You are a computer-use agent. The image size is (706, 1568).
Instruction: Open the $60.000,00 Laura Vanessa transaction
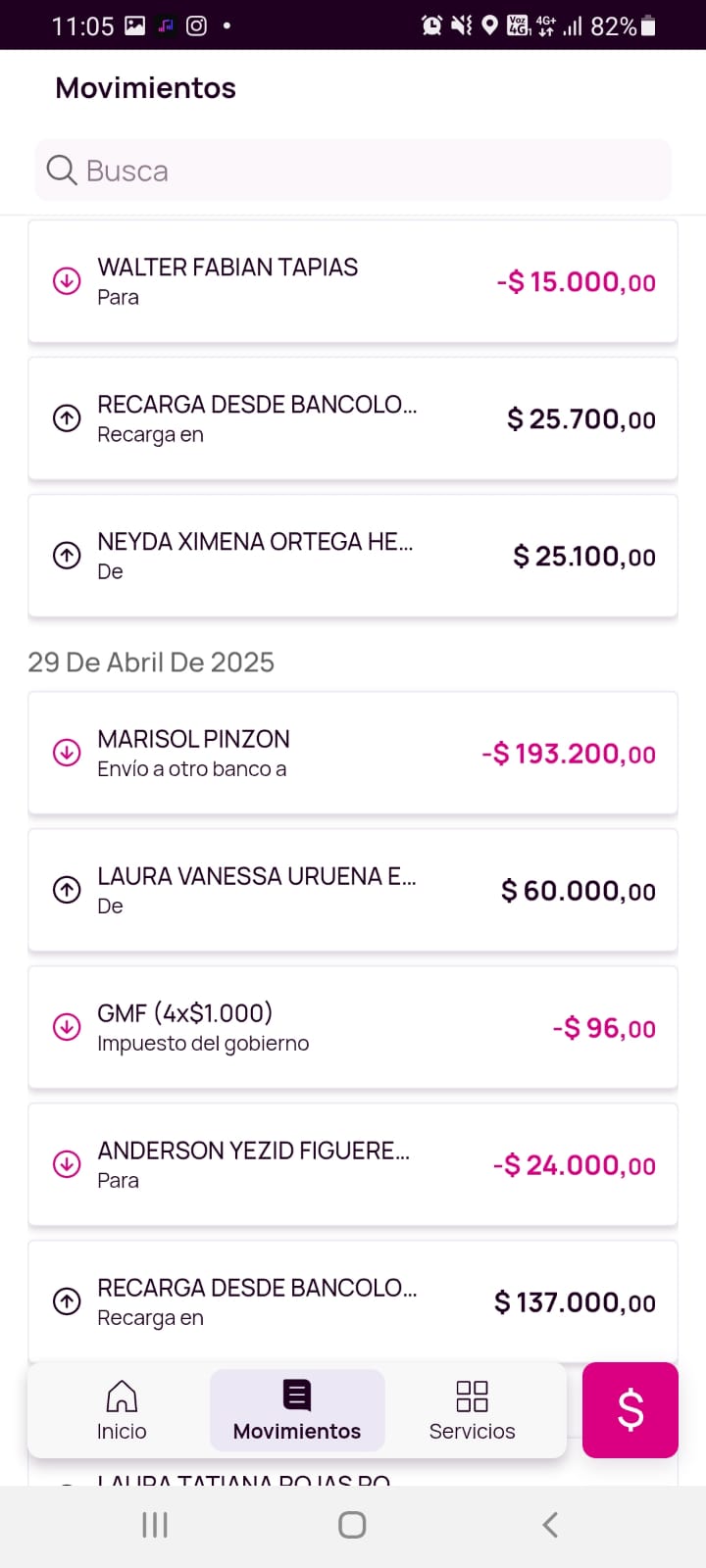[x=353, y=890]
